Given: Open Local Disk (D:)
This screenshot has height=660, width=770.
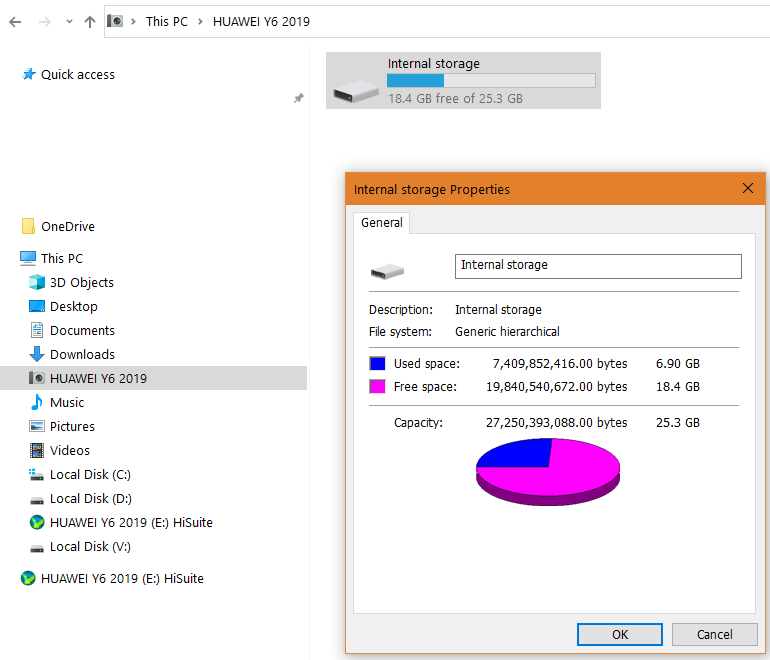Looking at the screenshot, I should coord(91,498).
